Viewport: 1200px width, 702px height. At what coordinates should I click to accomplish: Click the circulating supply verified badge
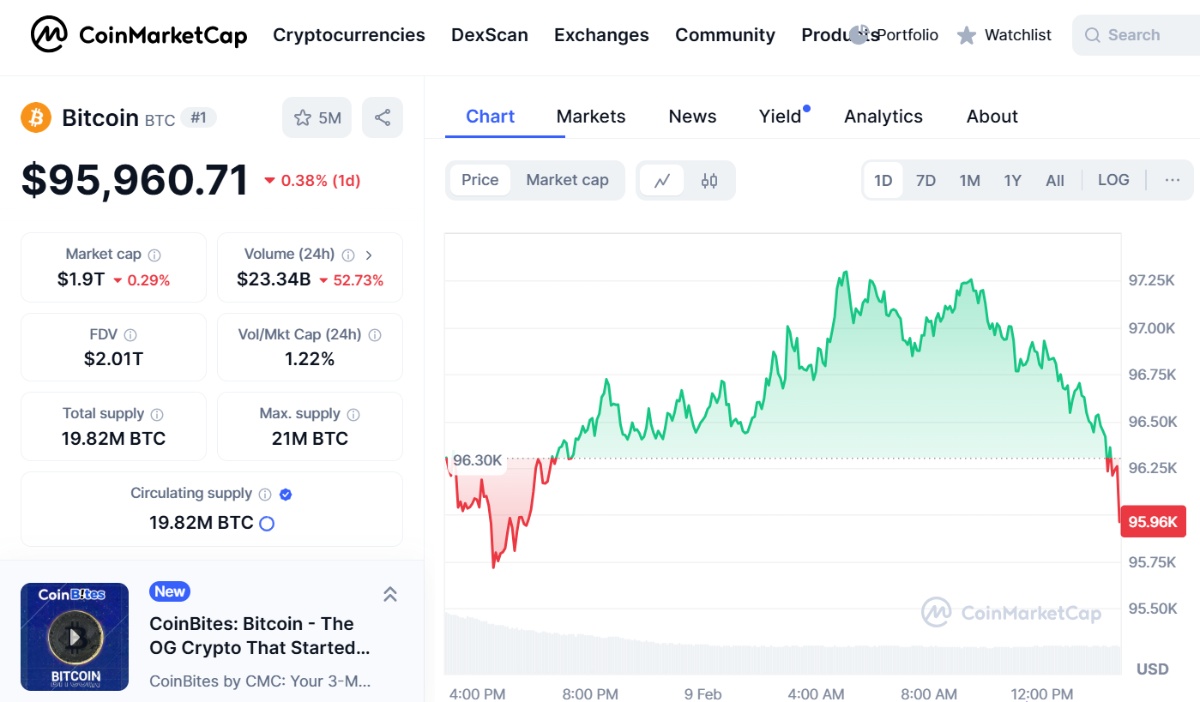286,494
